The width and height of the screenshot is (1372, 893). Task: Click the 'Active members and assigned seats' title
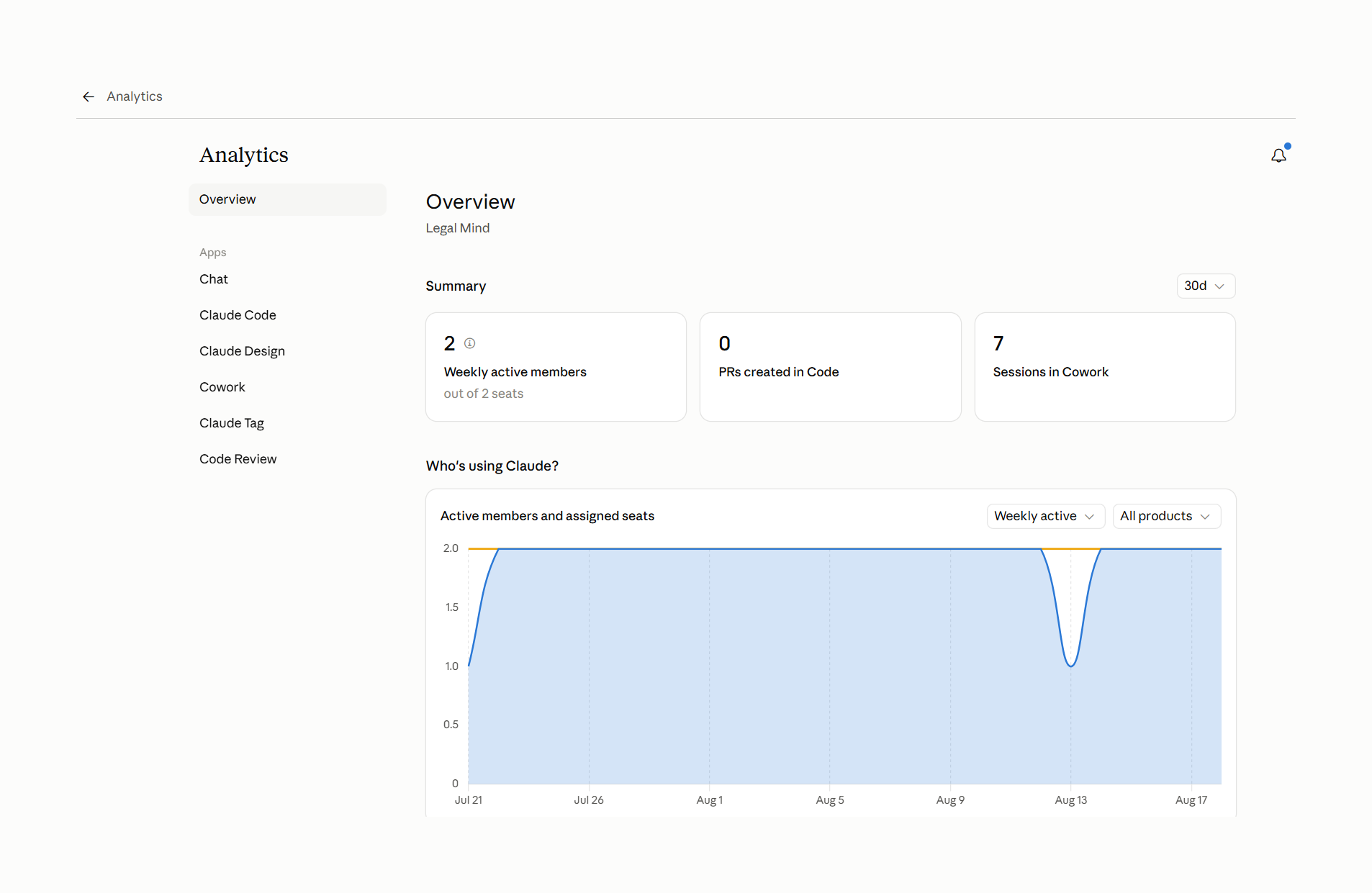(x=547, y=516)
